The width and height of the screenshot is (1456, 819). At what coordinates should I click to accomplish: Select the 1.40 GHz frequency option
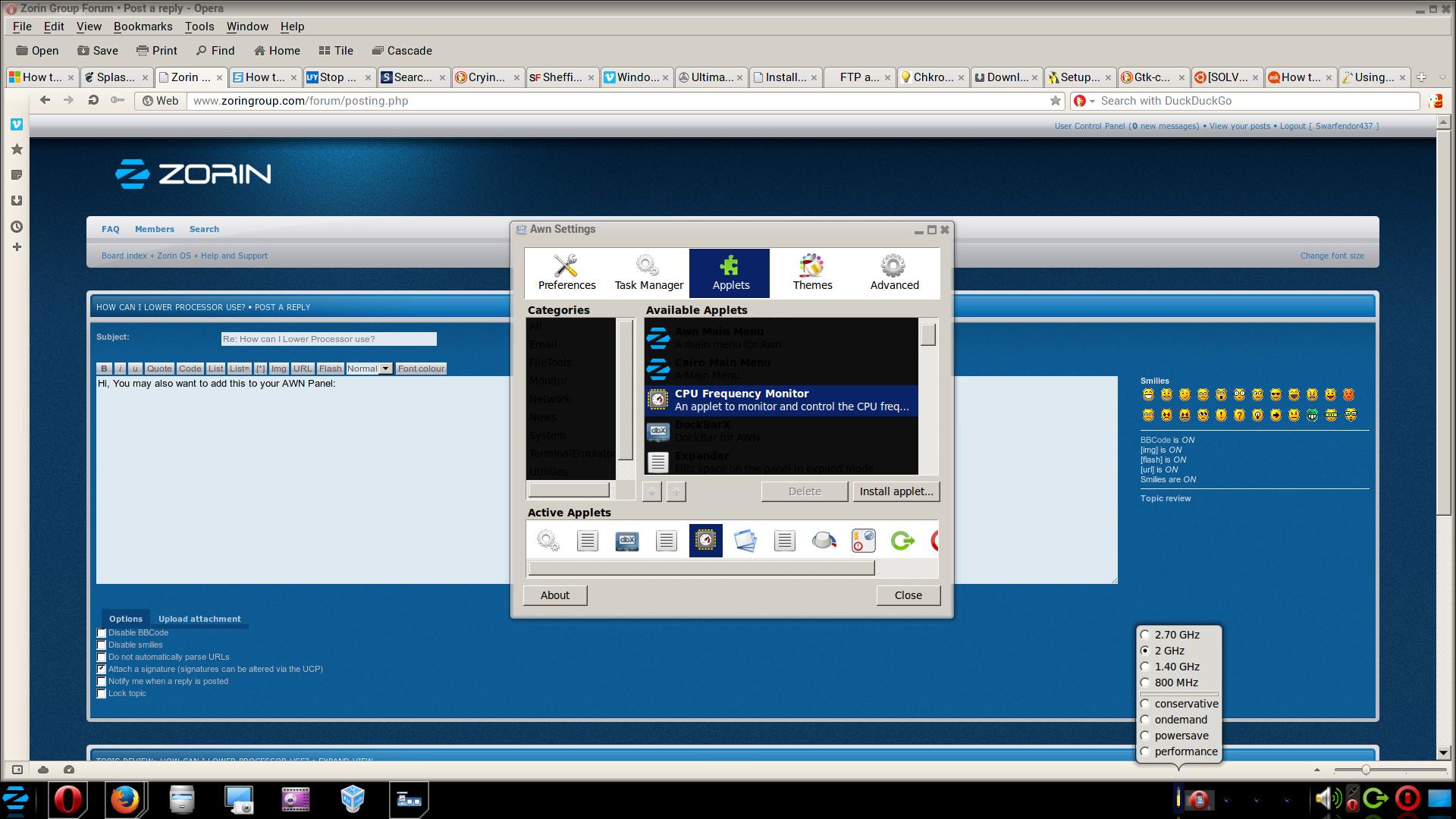click(1145, 667)
